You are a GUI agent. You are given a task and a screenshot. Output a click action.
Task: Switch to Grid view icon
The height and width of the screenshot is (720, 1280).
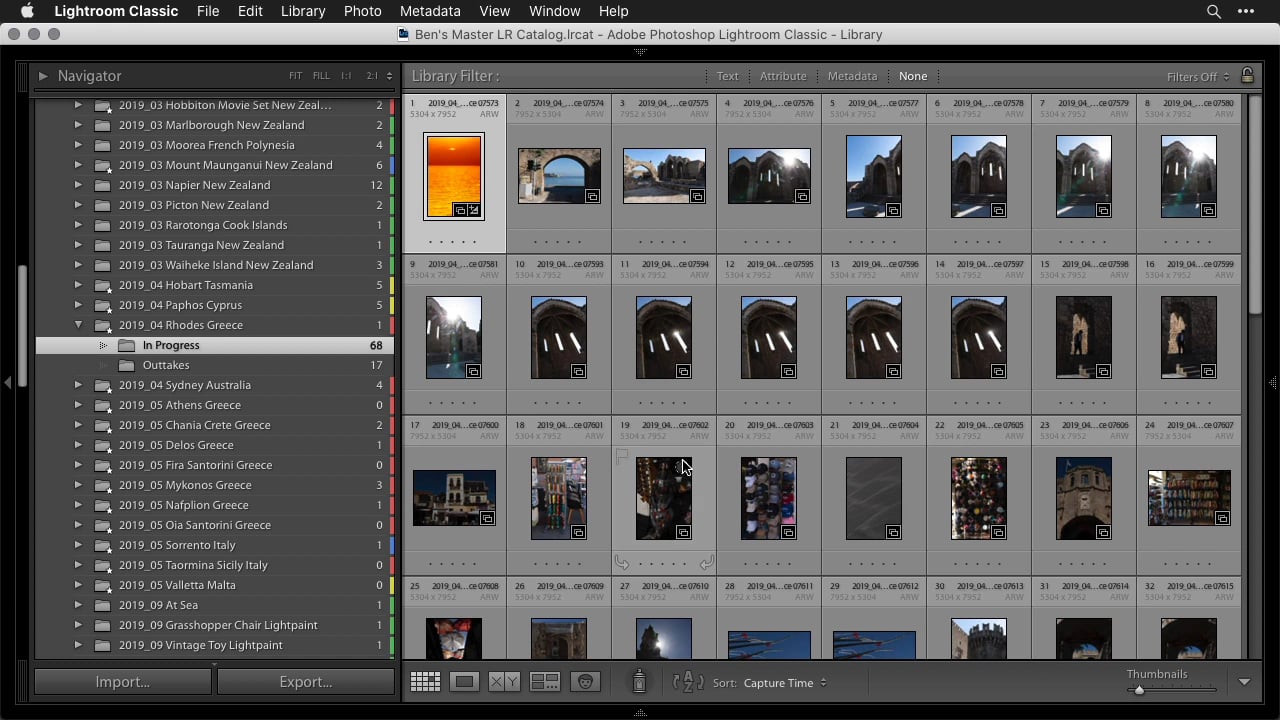click(425, 682)
